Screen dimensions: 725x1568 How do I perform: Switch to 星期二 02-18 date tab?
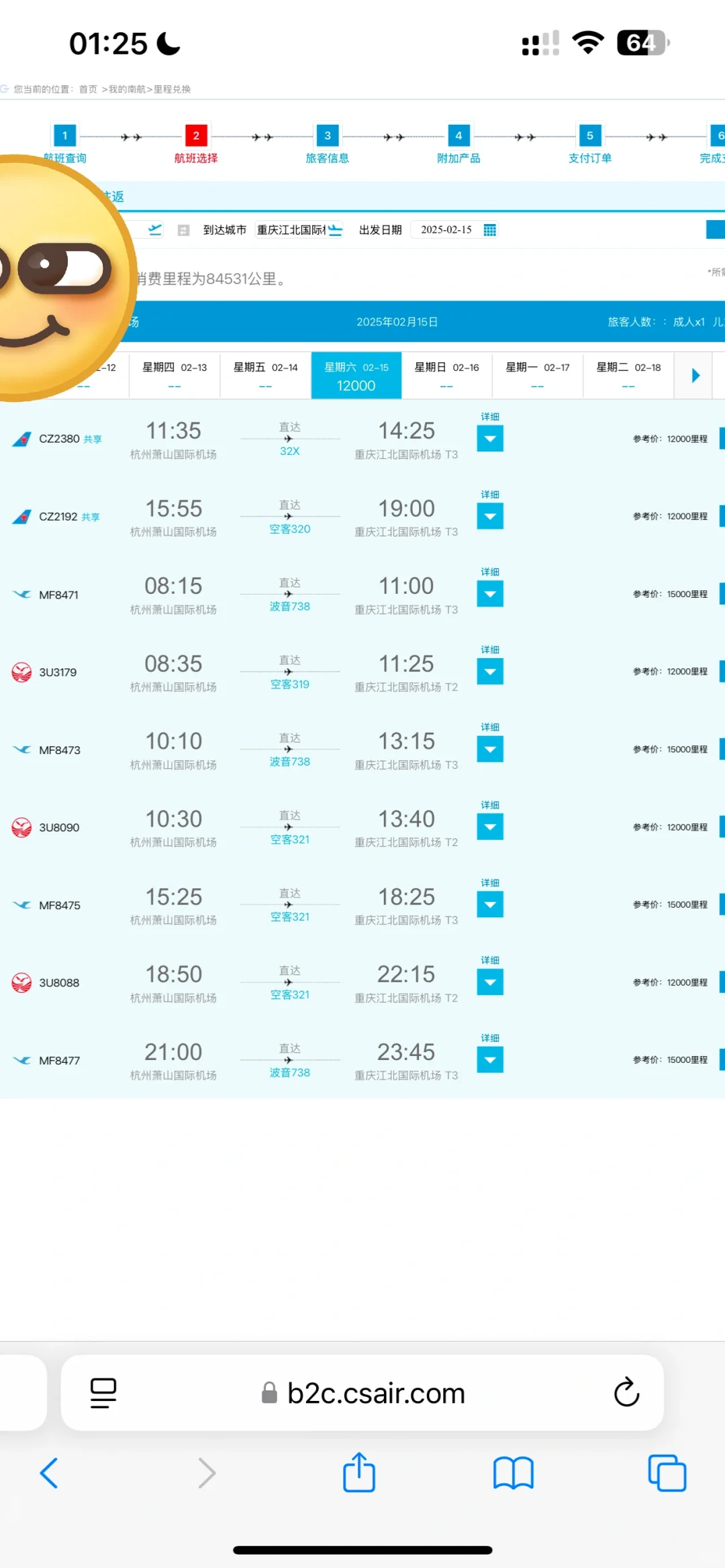click(x=628, y=375)
